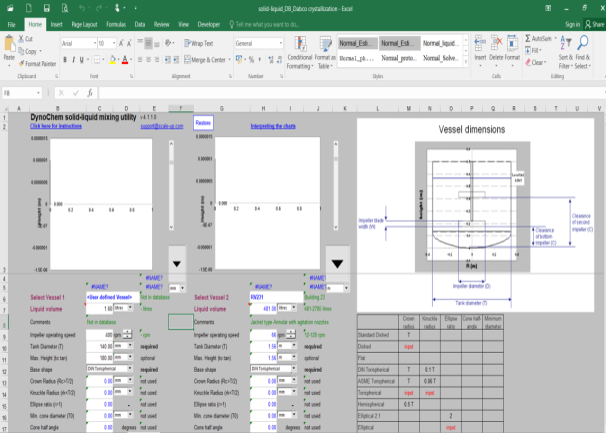Screen dimensions: 606x433
Task: Toggle Italic formatting
Action: coord(73,60)
